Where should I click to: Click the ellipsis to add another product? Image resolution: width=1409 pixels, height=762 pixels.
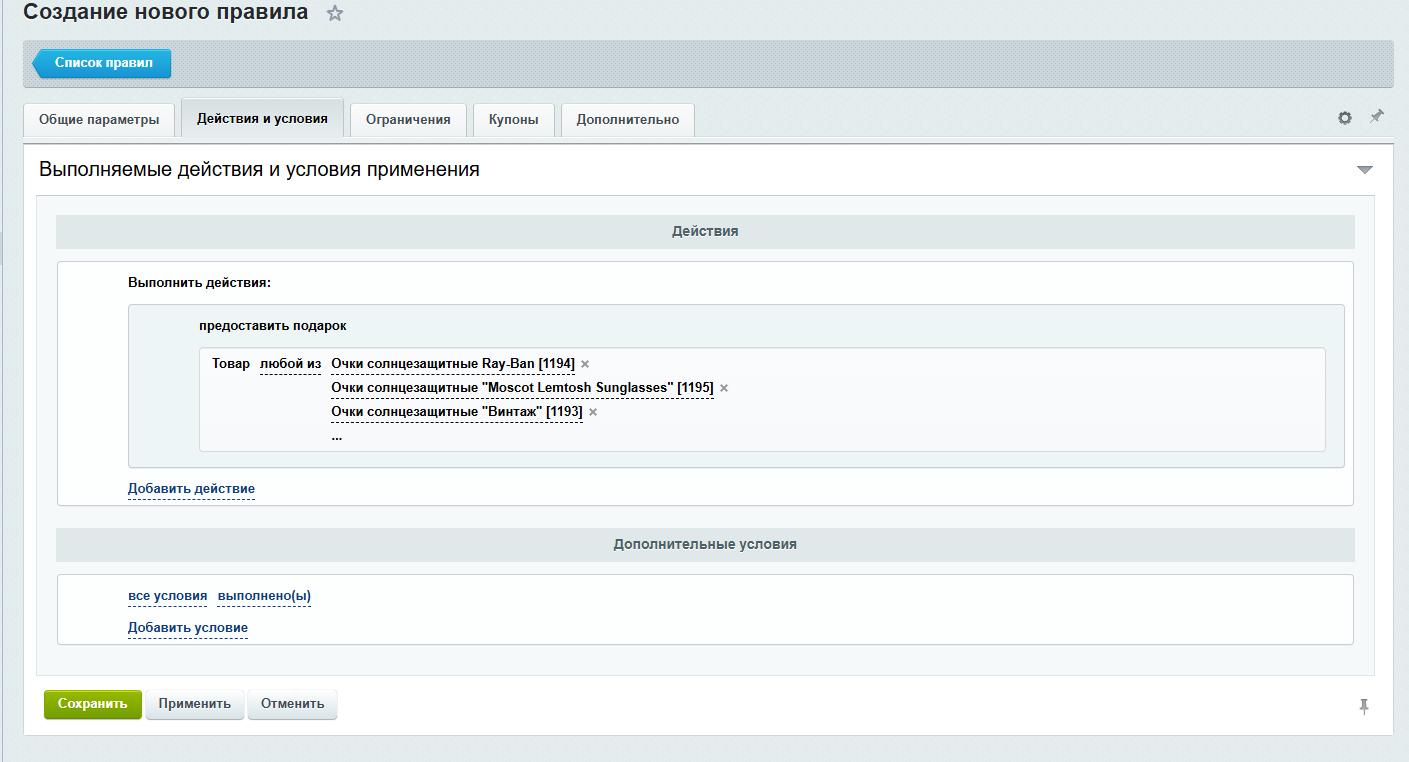pyautogui.click(x=337, y=436)
